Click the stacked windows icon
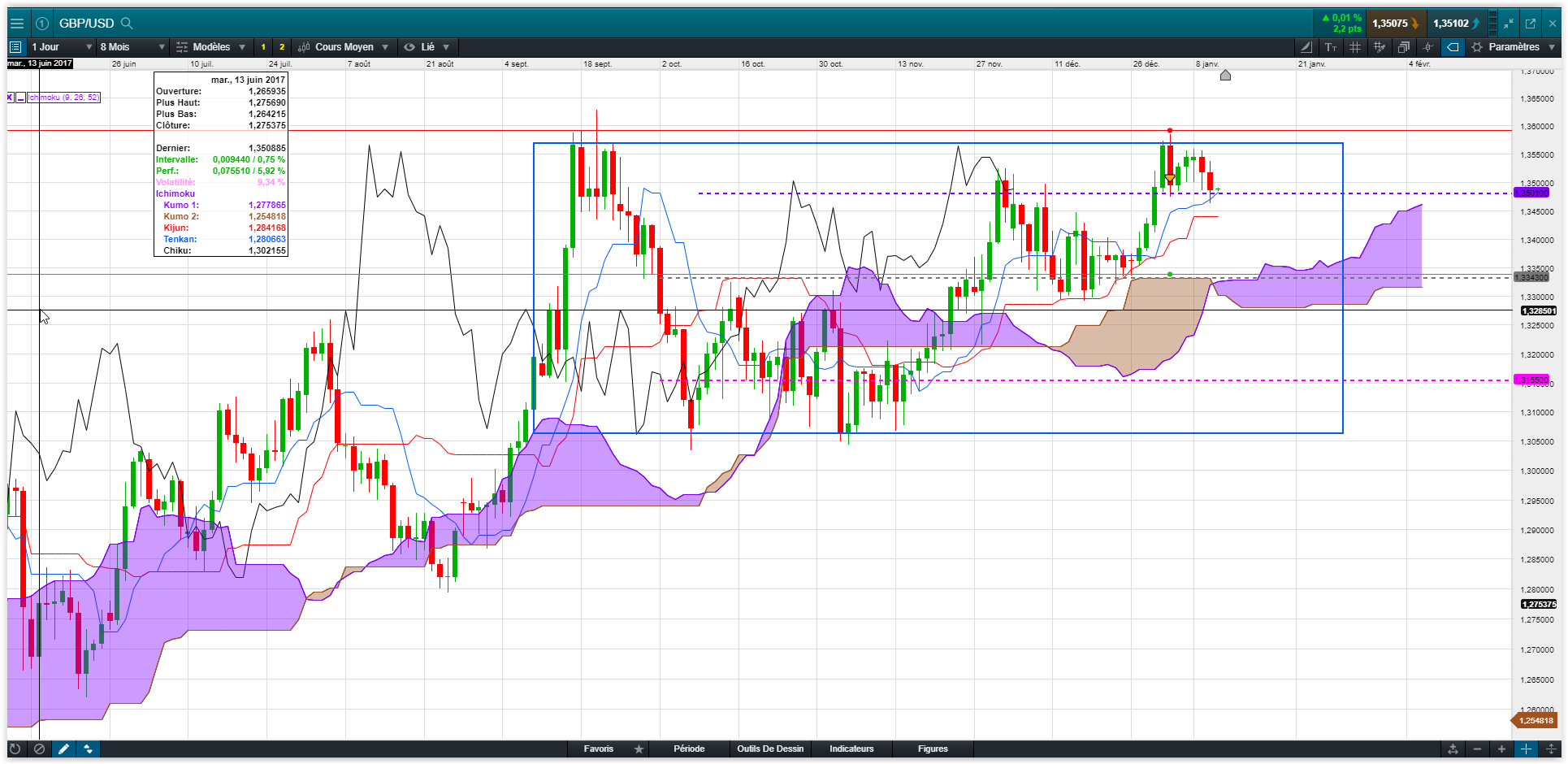 [x=1404, y=47]
